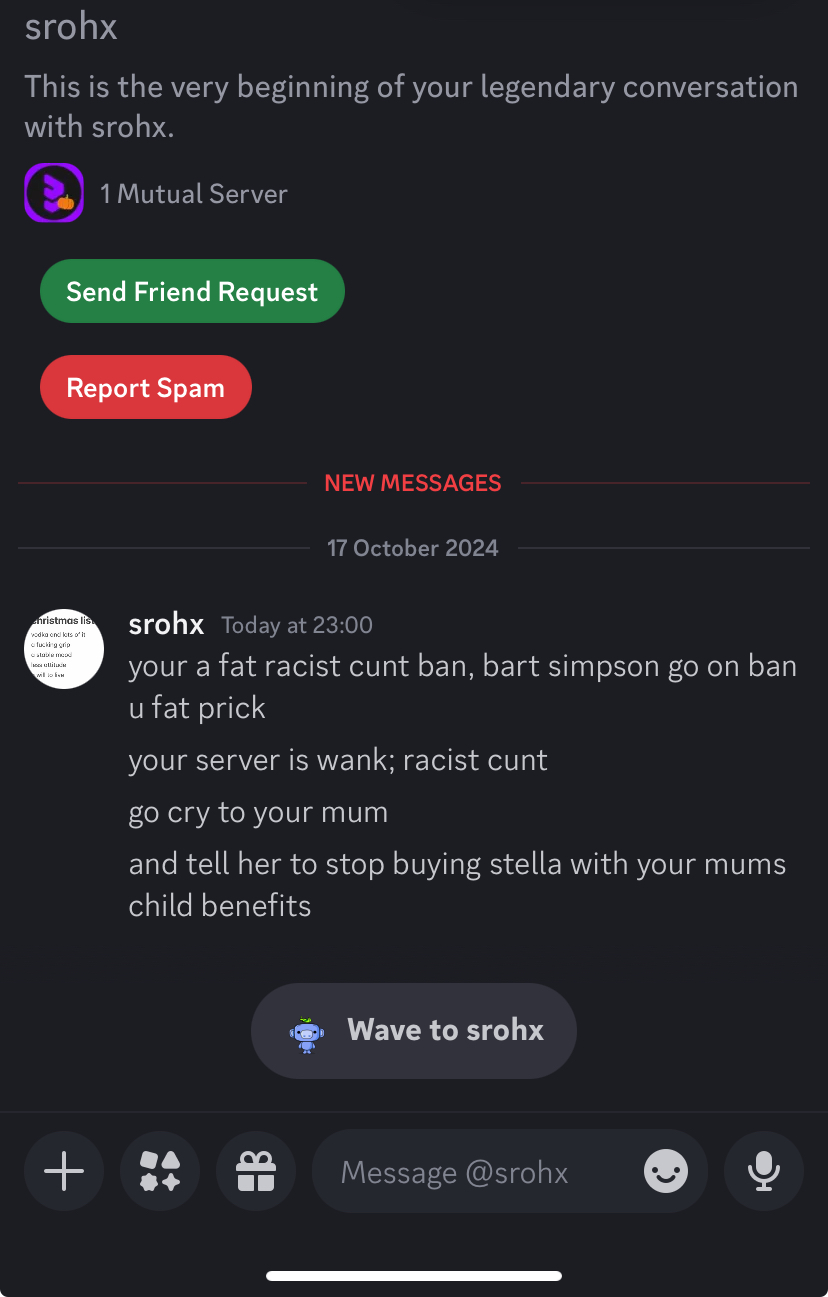Open srohx's profile avatar in message
Viewport: 828px width, 1297px height.
pyautogui.click(x=64, y=648)
